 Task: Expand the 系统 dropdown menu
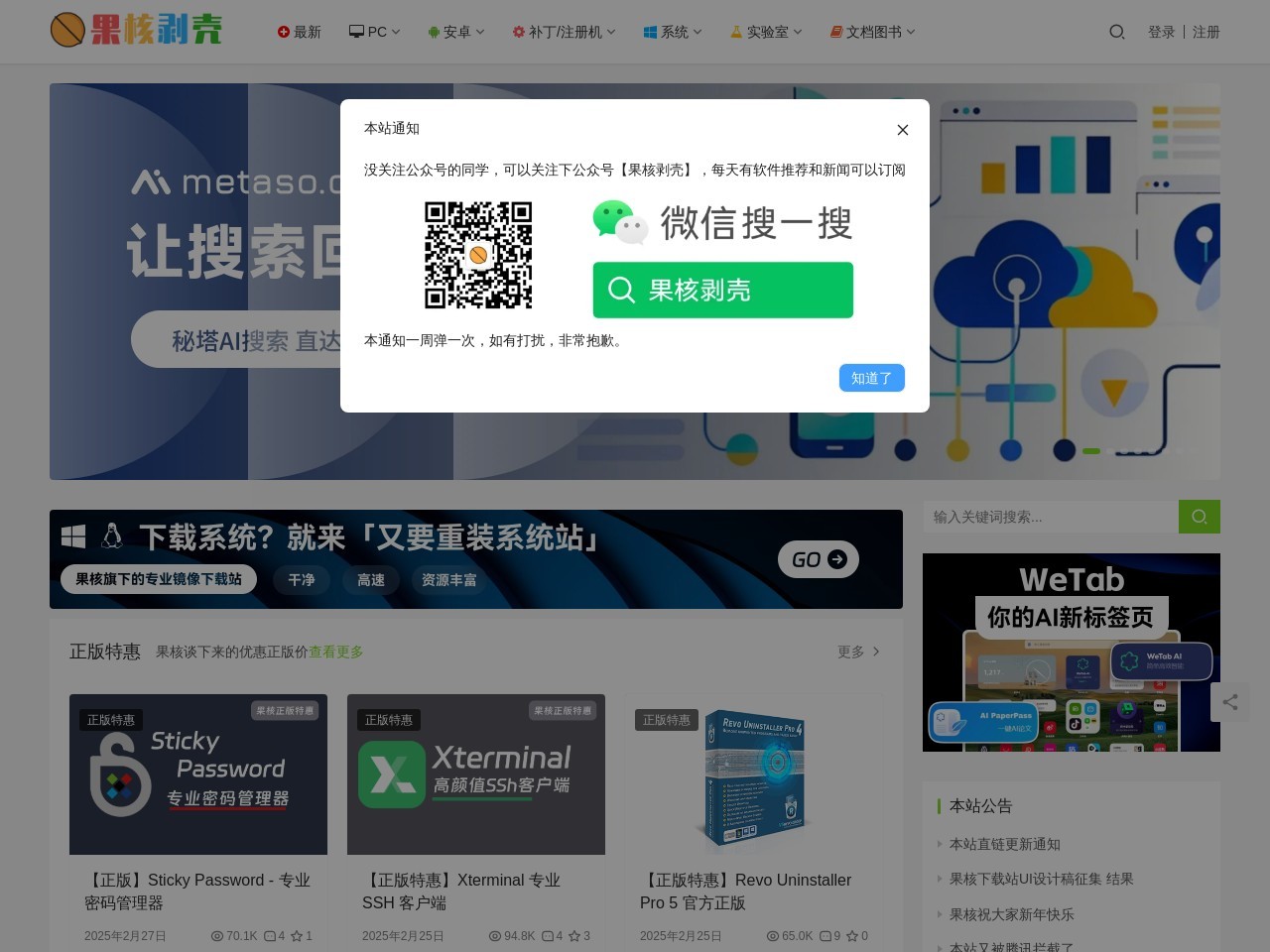[x=673, y=32]
